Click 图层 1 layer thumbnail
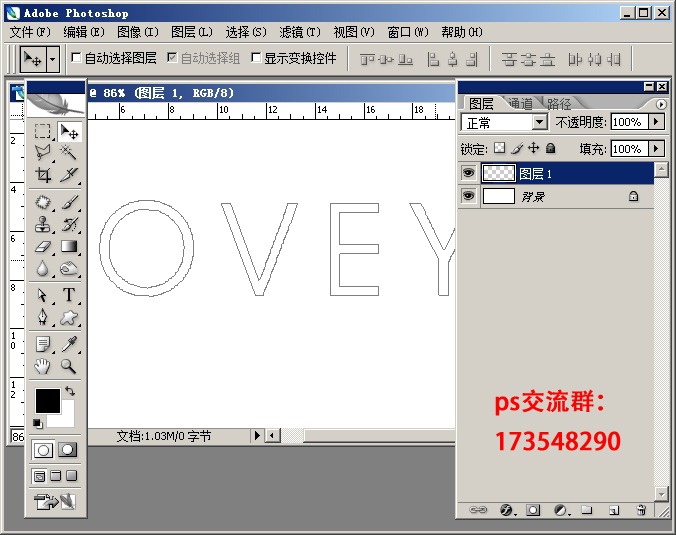676x535 pixels. click(x=498, y=173)
